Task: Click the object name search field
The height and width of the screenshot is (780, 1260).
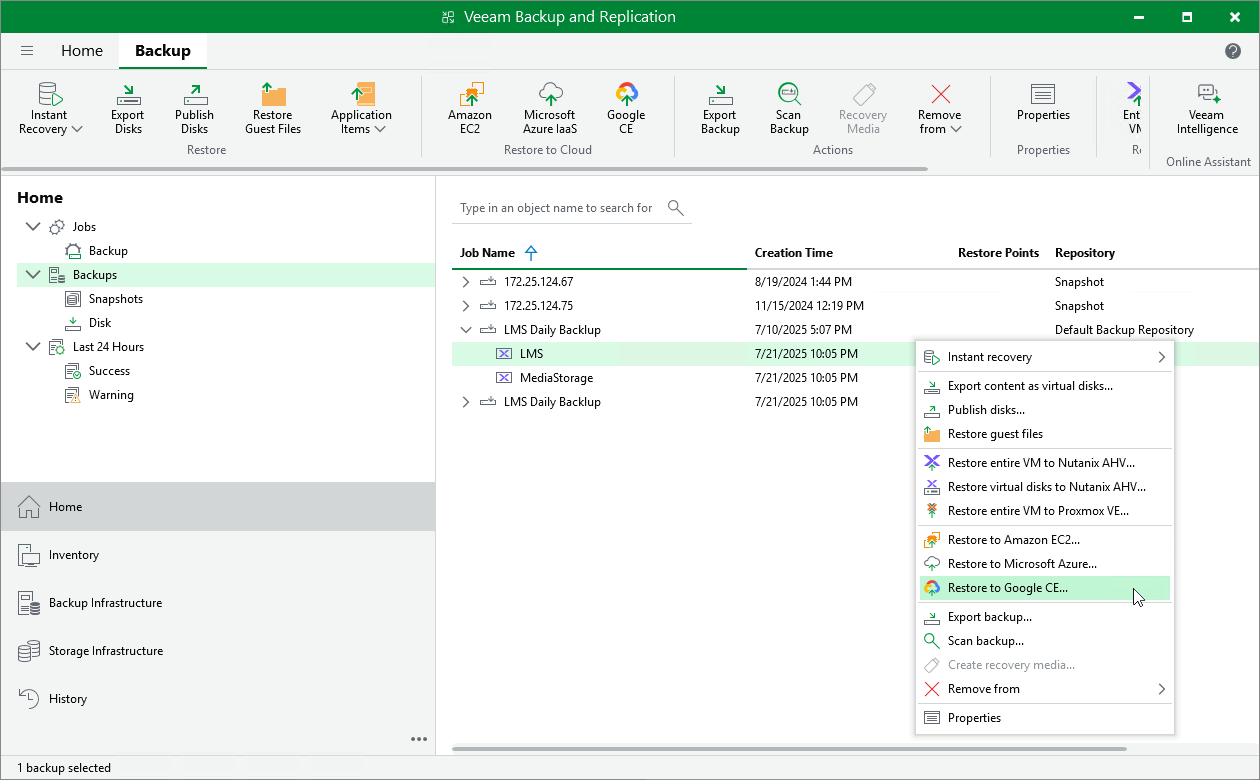Action: click(556, 208)
